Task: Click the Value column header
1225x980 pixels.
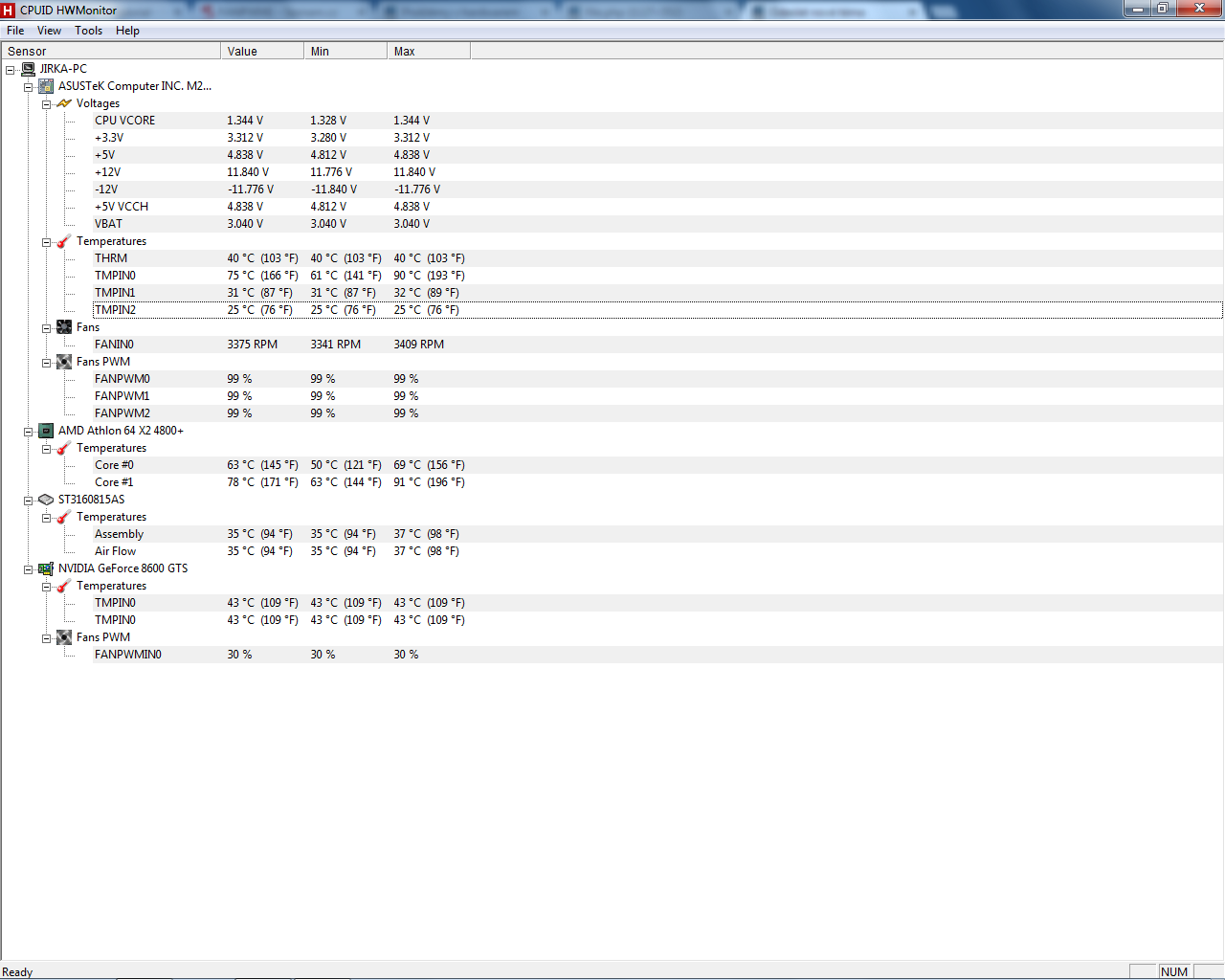Action: click(x=262, y=52)
